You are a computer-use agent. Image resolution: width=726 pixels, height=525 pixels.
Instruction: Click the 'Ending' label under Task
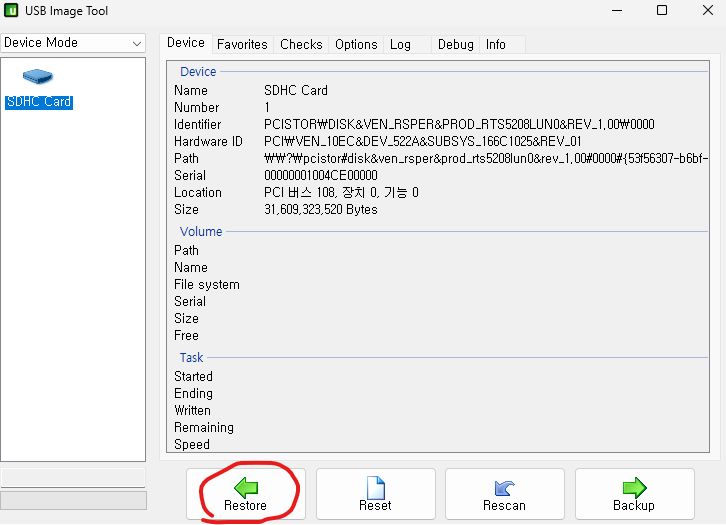(x=194, y=394)
